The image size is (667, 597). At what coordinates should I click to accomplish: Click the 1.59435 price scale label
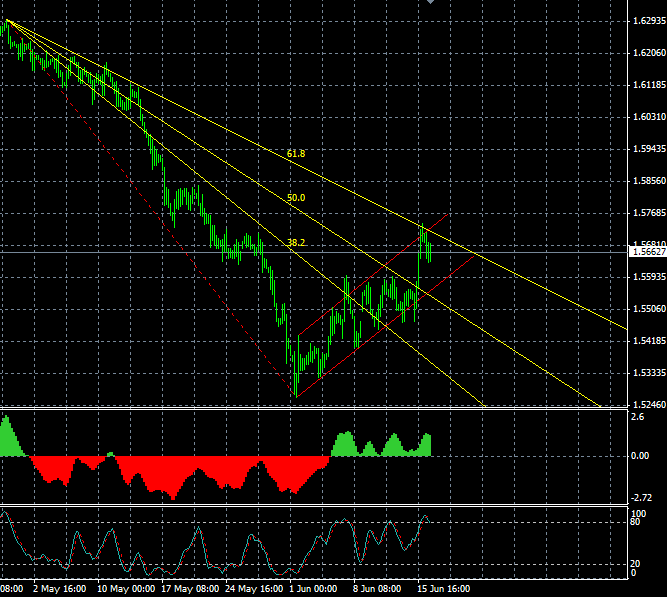[649, 149]
